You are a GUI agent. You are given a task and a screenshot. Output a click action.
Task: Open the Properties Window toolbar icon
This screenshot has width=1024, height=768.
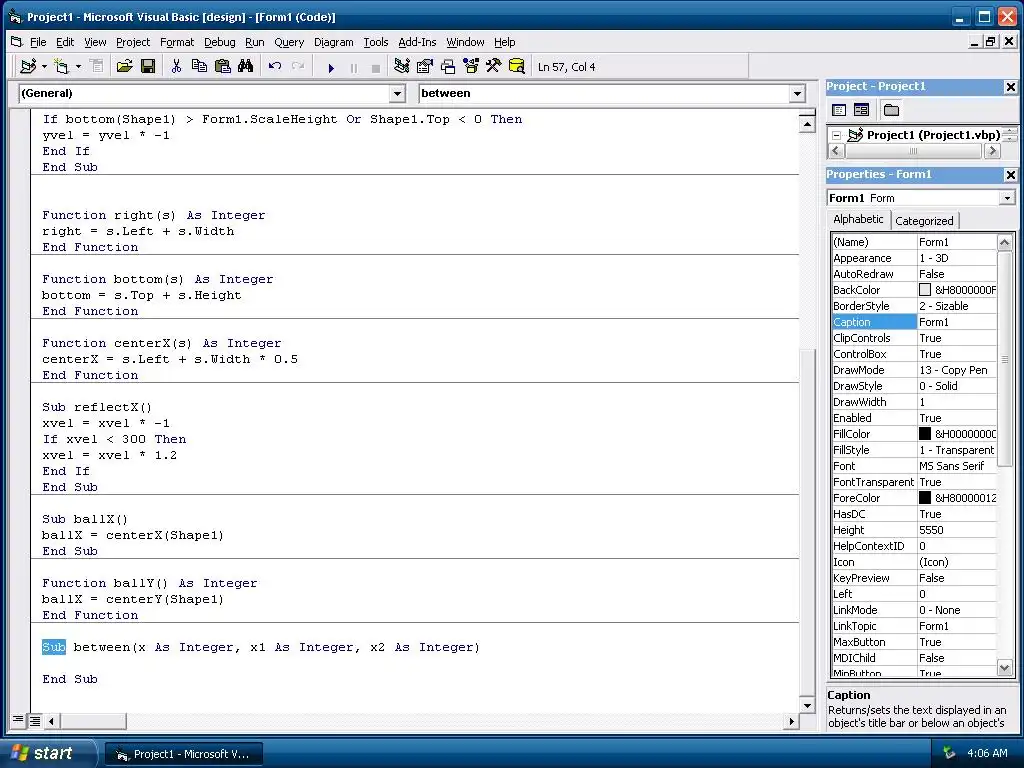click(424, 66)
